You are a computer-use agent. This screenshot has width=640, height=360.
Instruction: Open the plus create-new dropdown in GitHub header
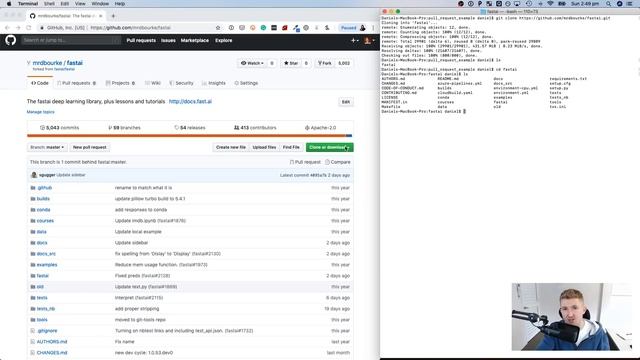tap(354, 40)
